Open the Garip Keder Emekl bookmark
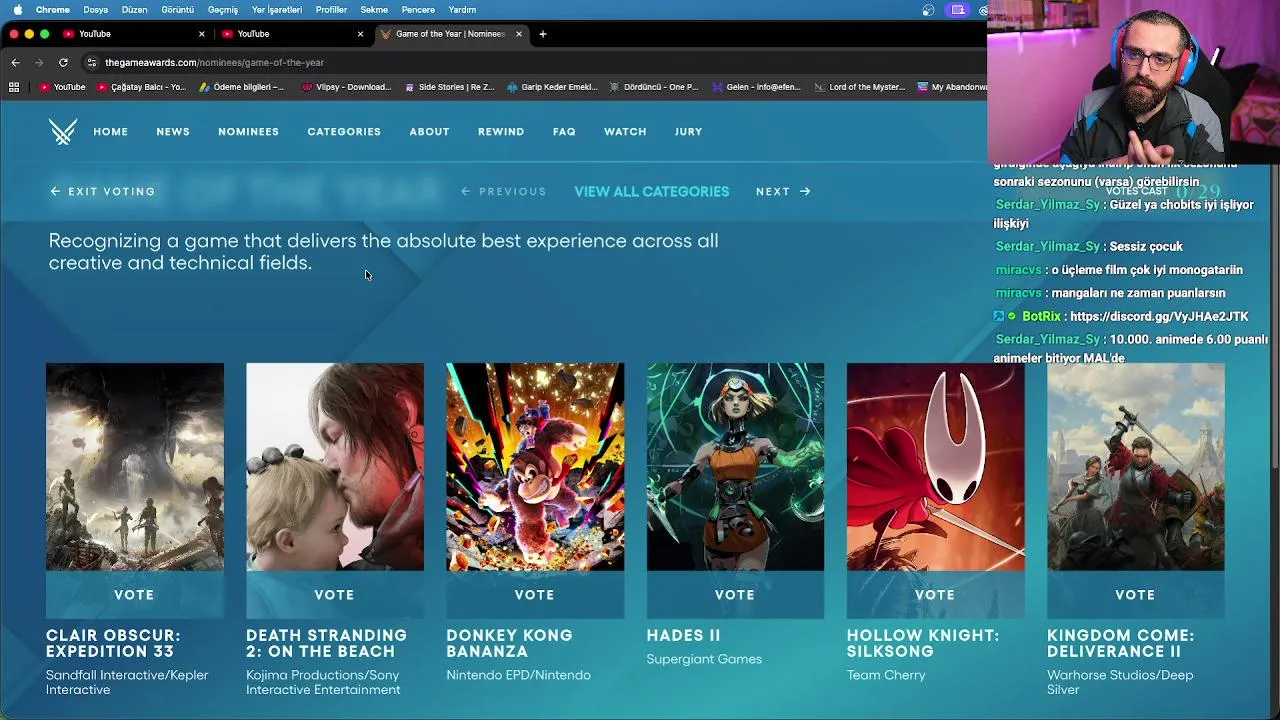Viewport: 1280px width, 720px height. [552, 87]
